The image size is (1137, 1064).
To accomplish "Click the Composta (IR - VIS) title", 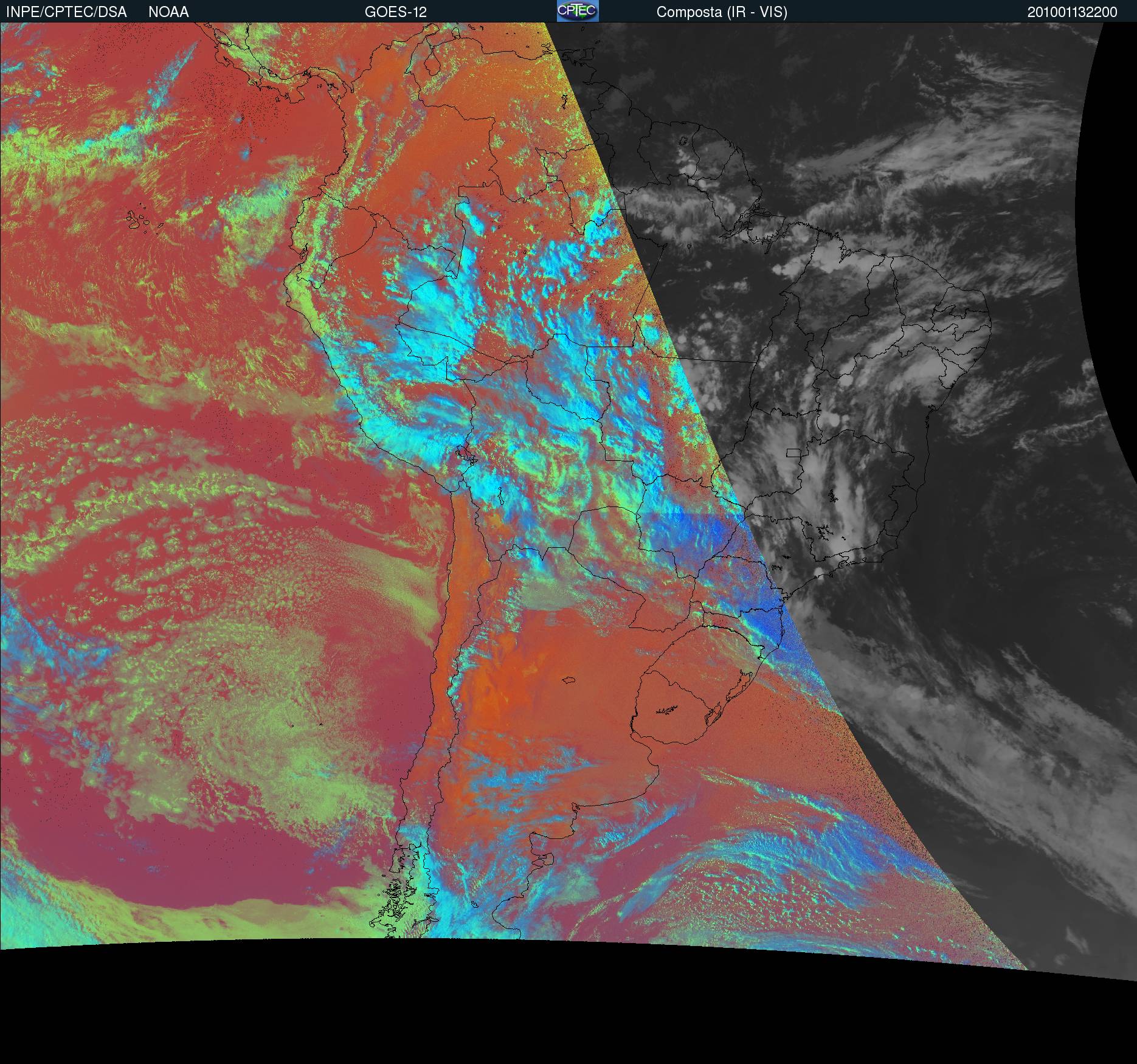I will tap(722, 12).
